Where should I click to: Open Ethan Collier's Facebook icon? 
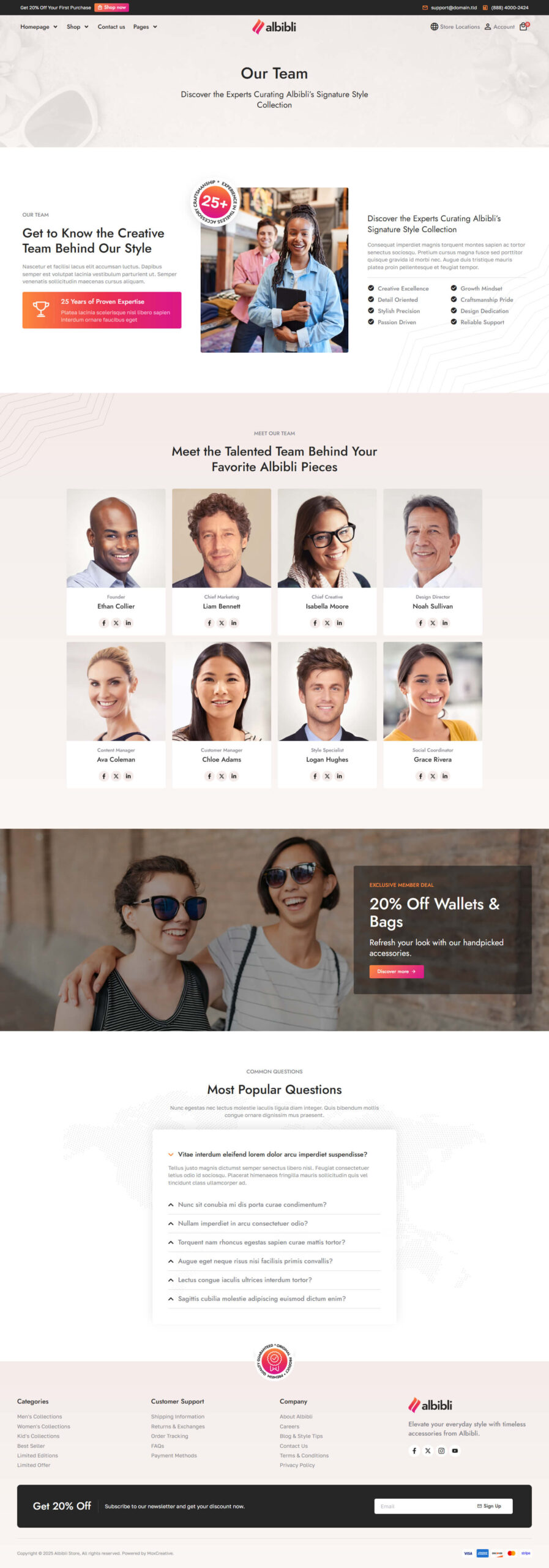click(x=104, y=623)
